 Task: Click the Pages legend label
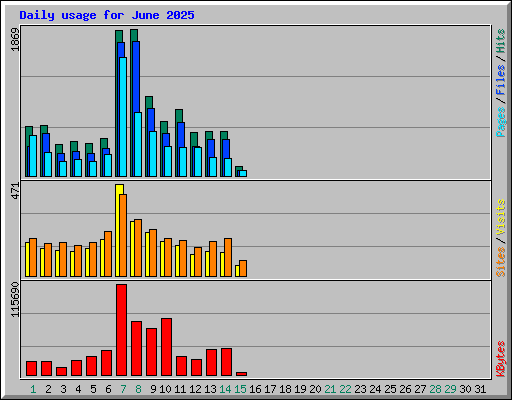(501, 122)
